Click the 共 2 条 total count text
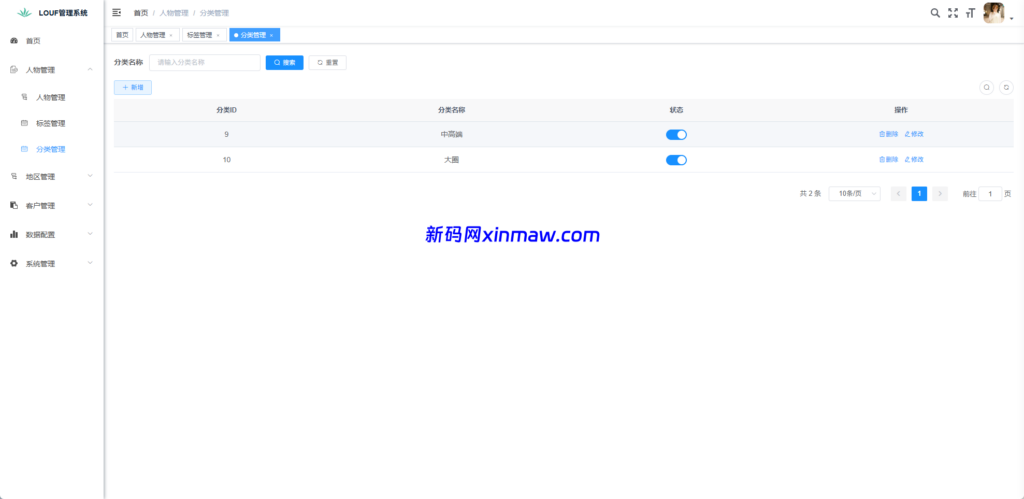This screenshot has width=1024, height=499. click(810, 194)
